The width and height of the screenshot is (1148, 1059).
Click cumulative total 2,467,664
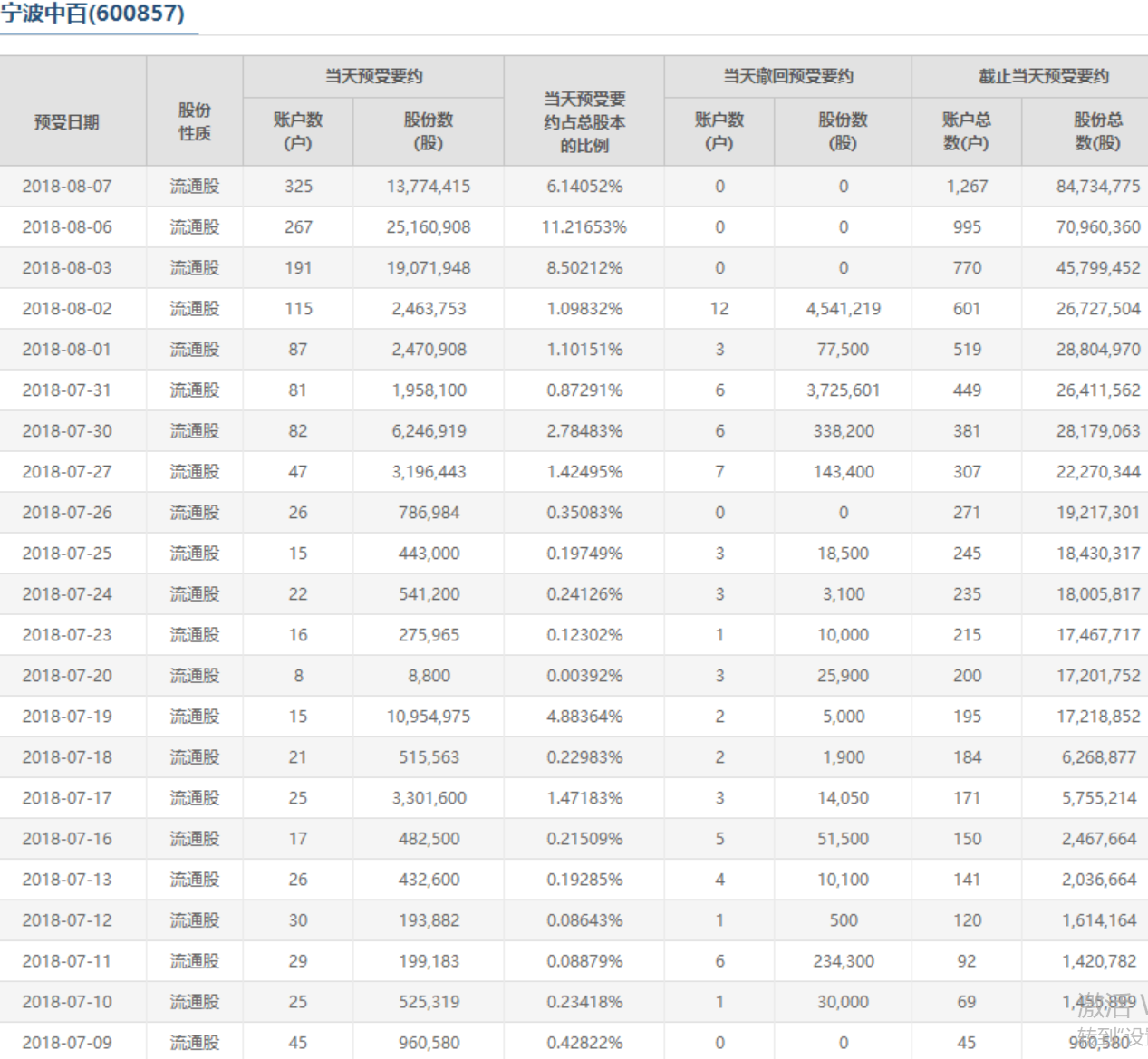1098,839
